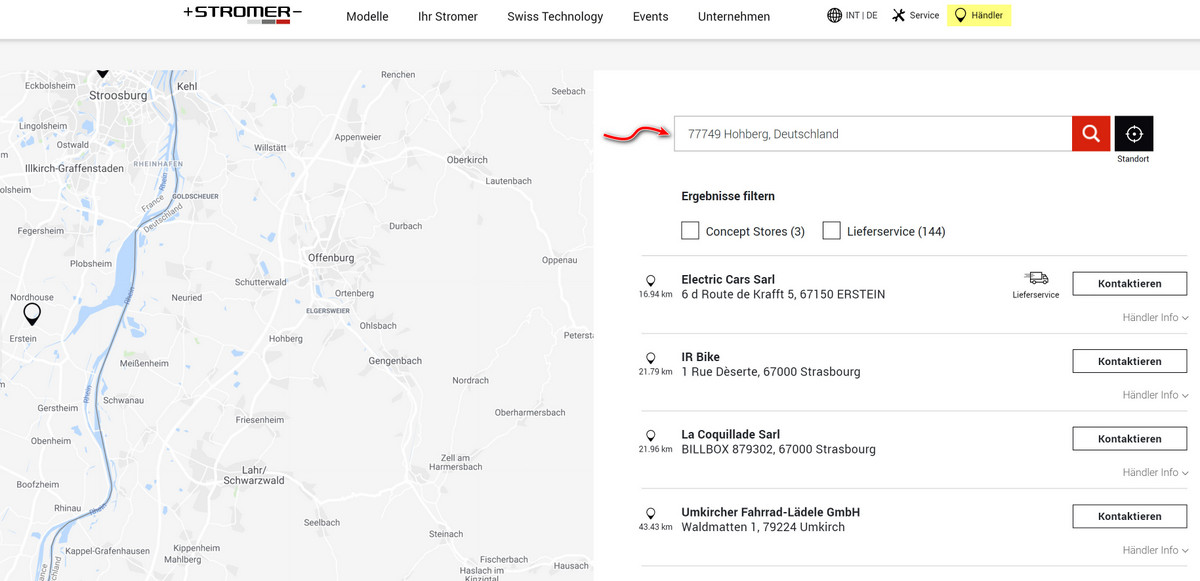Click the Lieferservice truck icon for Electric Cars
The width and height of the screenshot is (1200, 581).
pos(1036,278)
